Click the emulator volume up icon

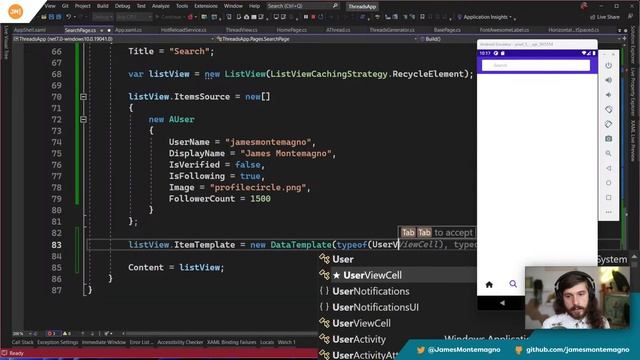(609, 80)
